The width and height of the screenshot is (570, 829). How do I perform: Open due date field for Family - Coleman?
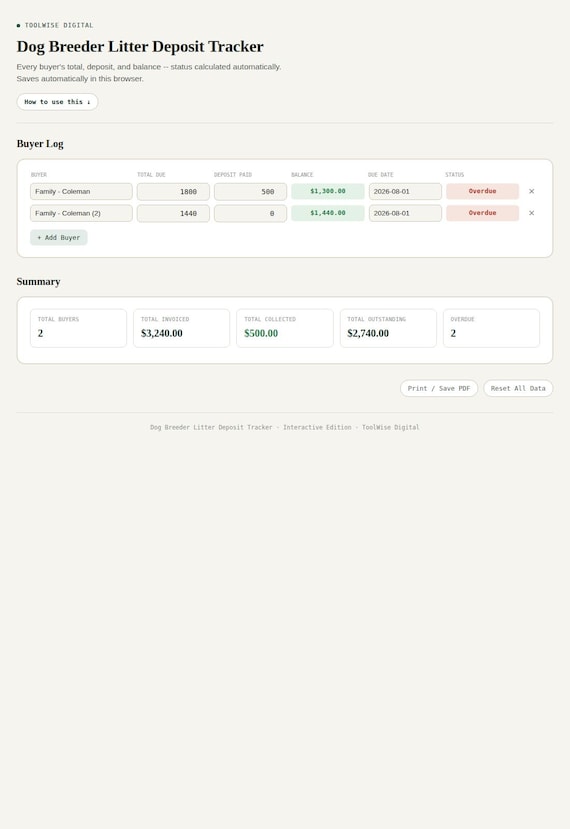point(405,191)
